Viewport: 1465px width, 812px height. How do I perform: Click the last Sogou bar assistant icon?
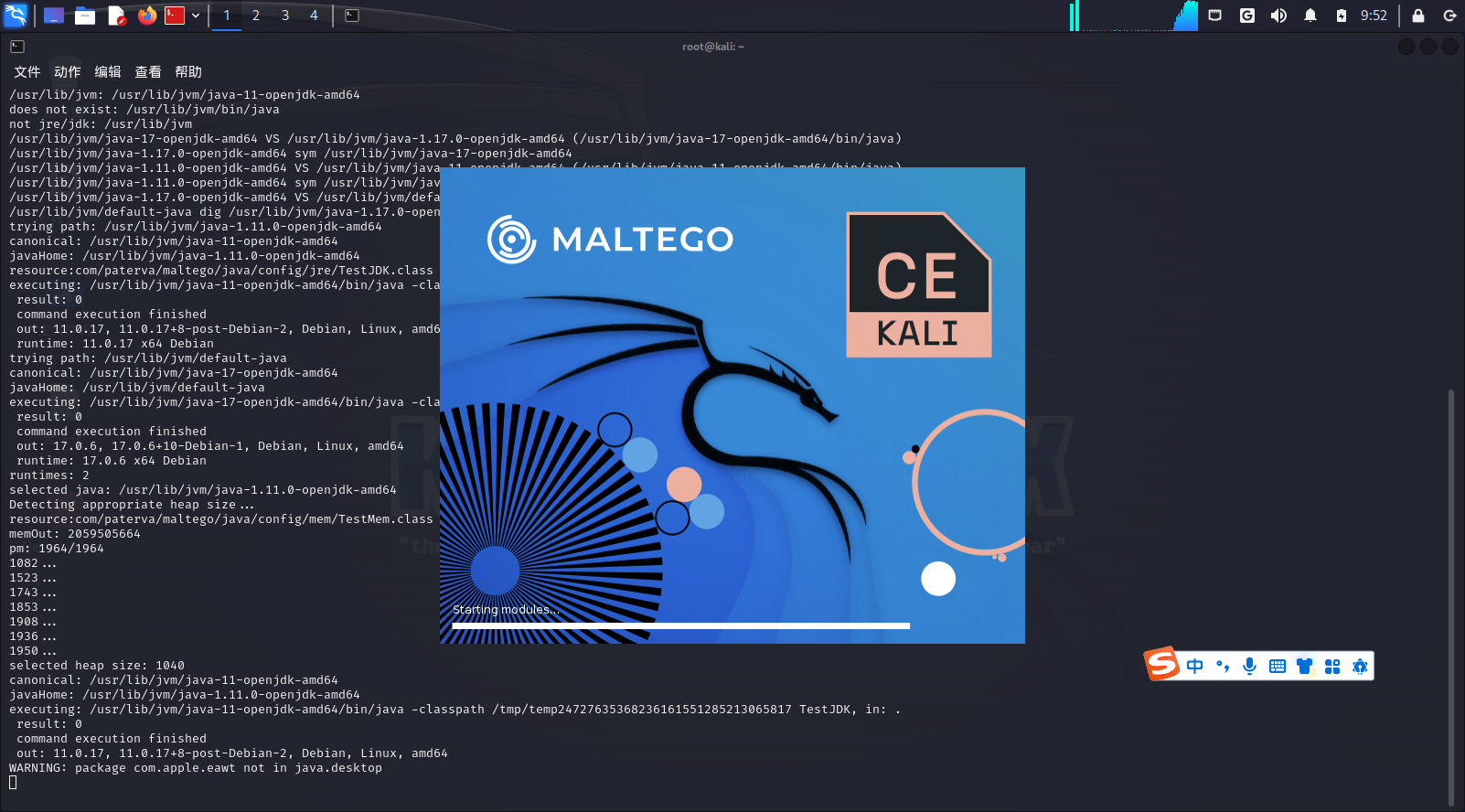click(1360, 667)
